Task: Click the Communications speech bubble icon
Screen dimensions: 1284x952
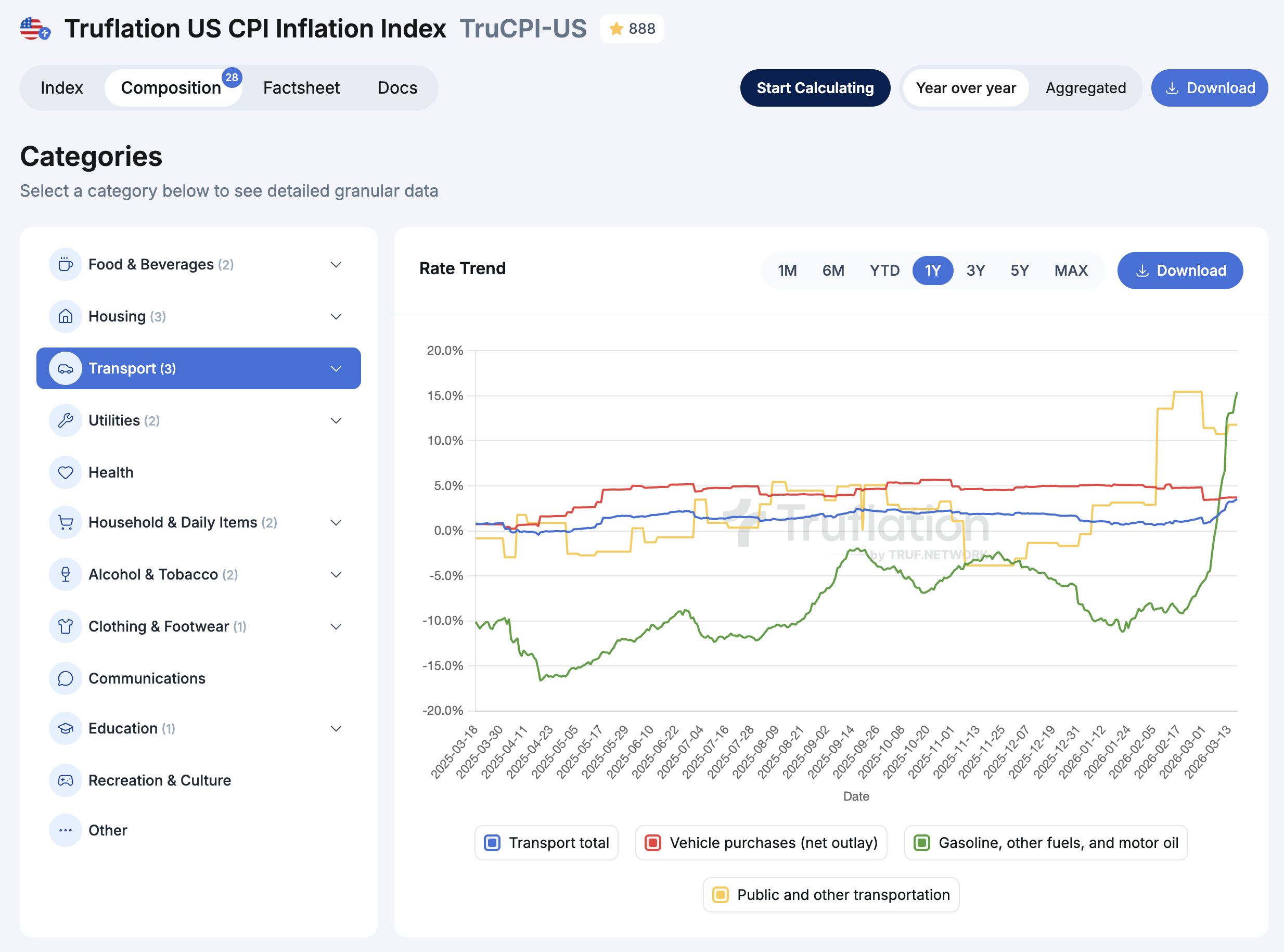Action: pos(66,678)
